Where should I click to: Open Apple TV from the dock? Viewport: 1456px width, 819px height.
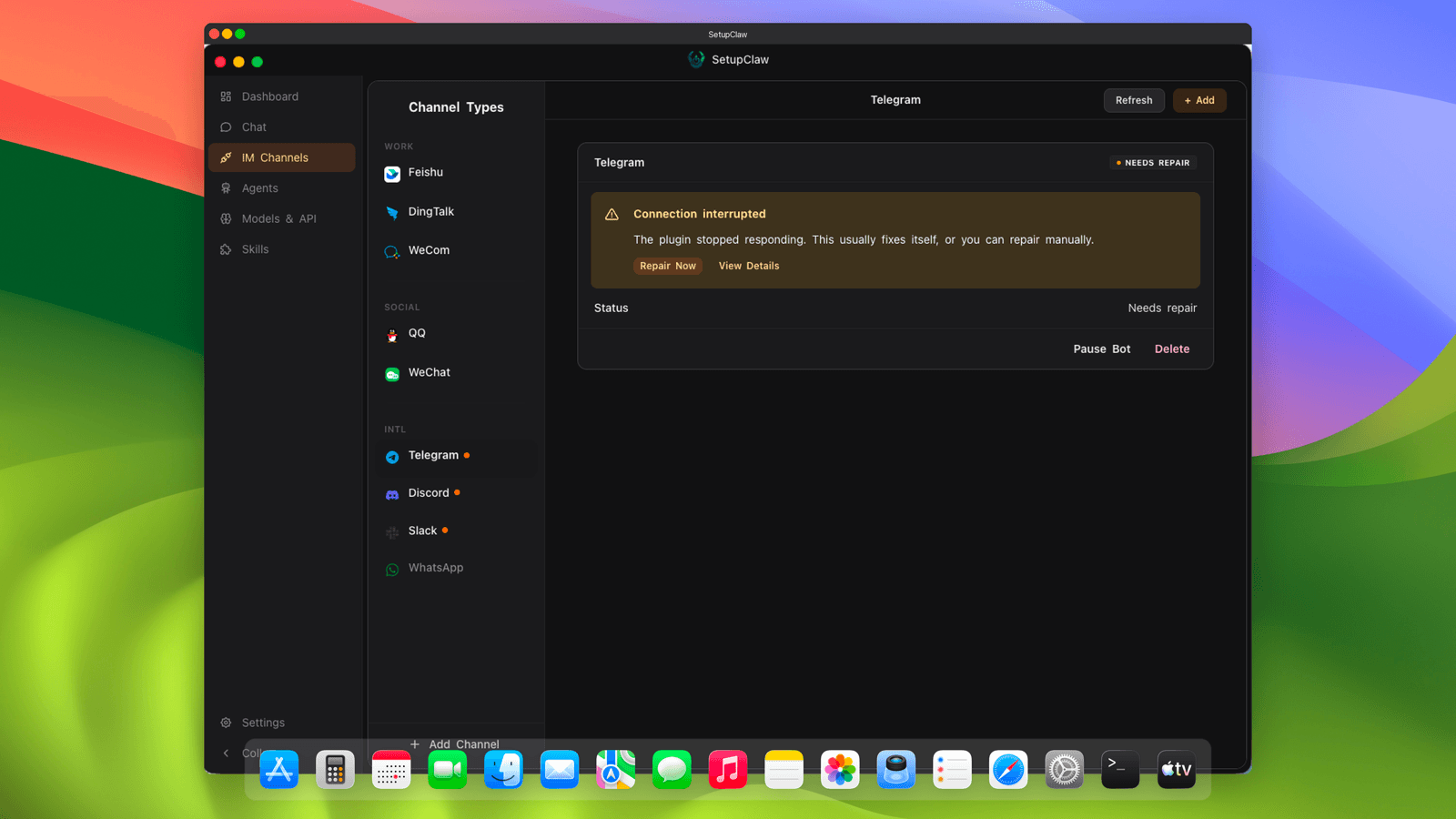pos(1177,770)
